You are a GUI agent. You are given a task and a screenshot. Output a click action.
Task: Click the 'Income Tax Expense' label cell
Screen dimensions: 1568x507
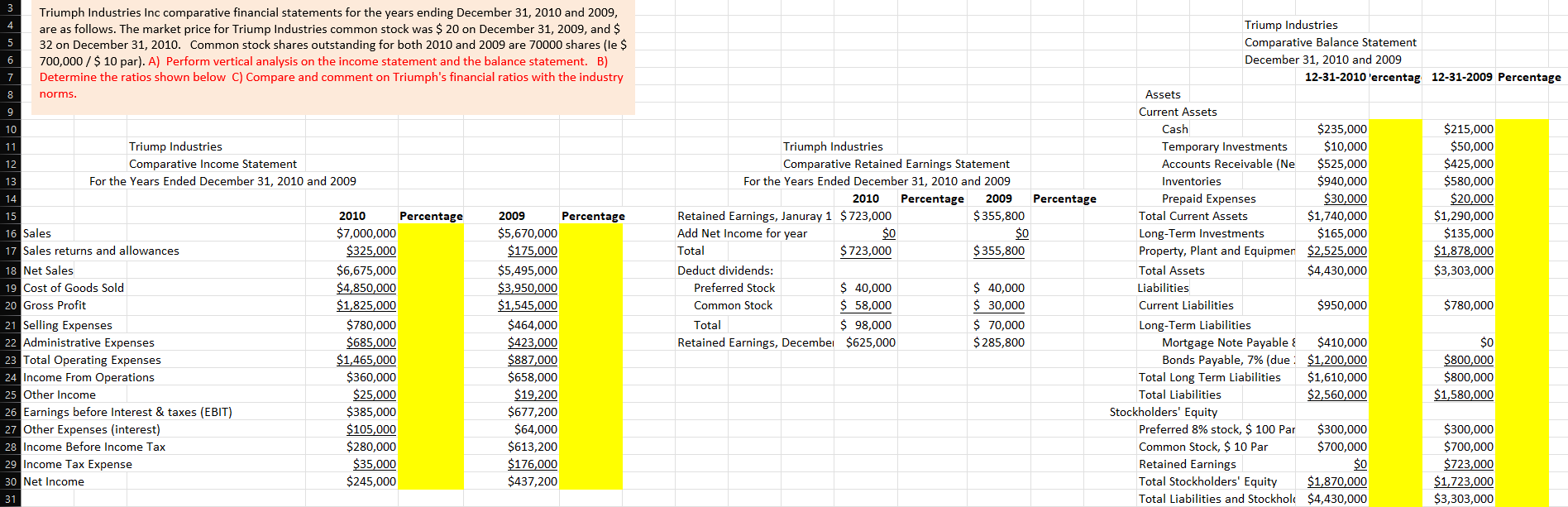click(x=78, y=464)
